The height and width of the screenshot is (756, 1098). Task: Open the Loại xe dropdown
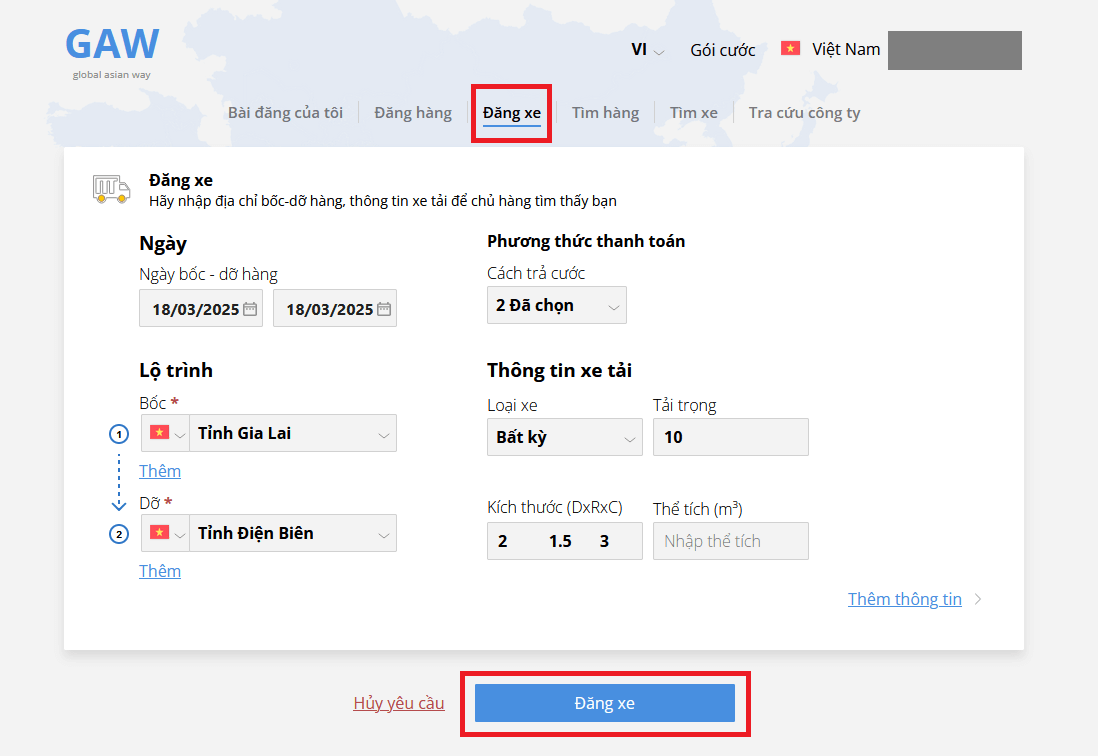[x=565, y=438]
